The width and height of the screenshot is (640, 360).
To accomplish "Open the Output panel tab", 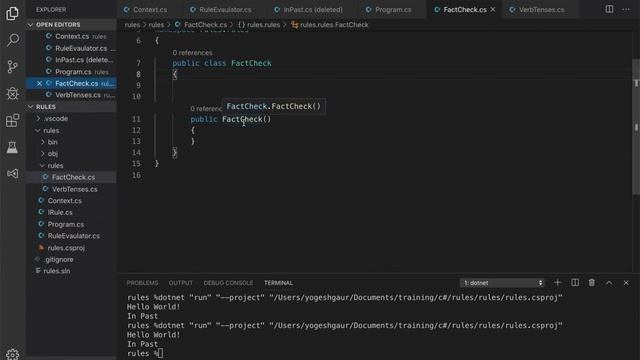I will tap(180, 283).
